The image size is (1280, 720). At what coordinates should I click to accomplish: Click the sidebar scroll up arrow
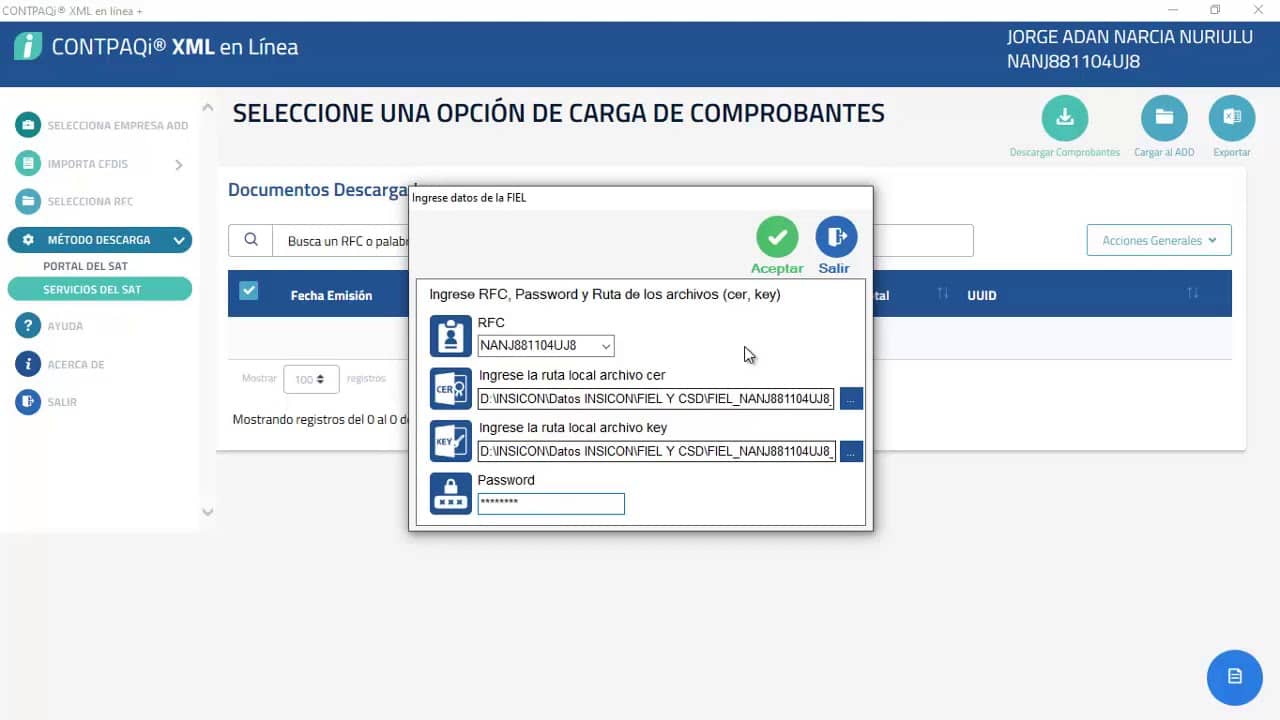pyautogui.click(x=208, y=107)
